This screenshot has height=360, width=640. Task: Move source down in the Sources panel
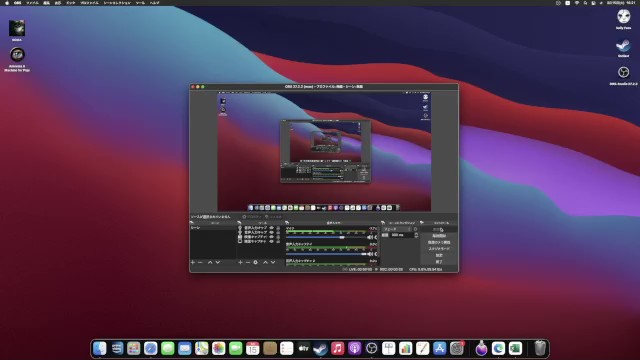click(x=273, y=262)
